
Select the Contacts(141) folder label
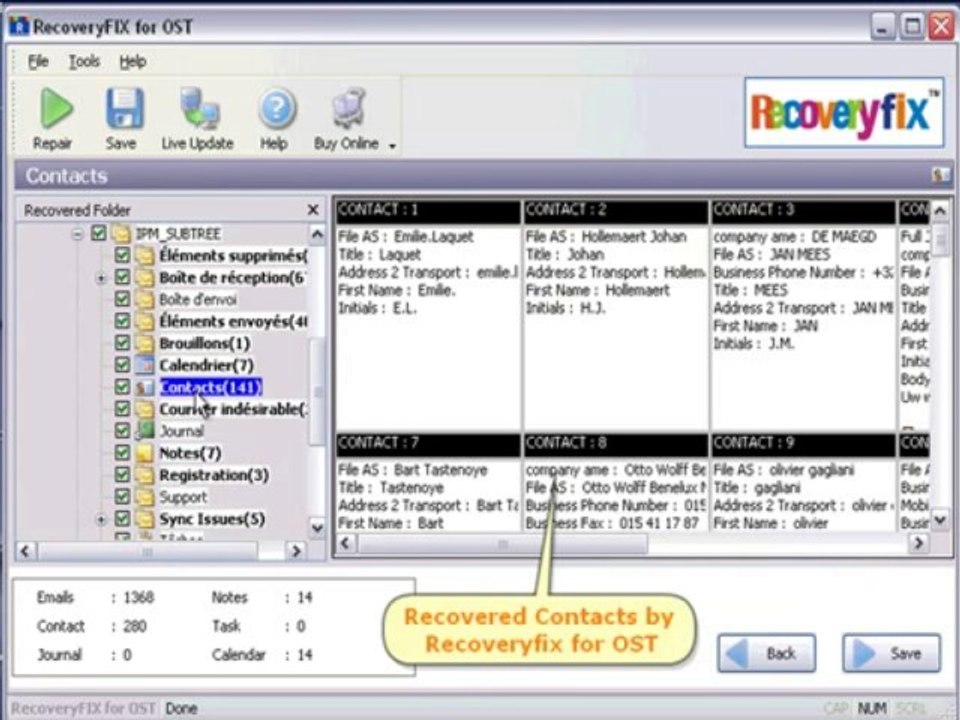coord(211,388)
